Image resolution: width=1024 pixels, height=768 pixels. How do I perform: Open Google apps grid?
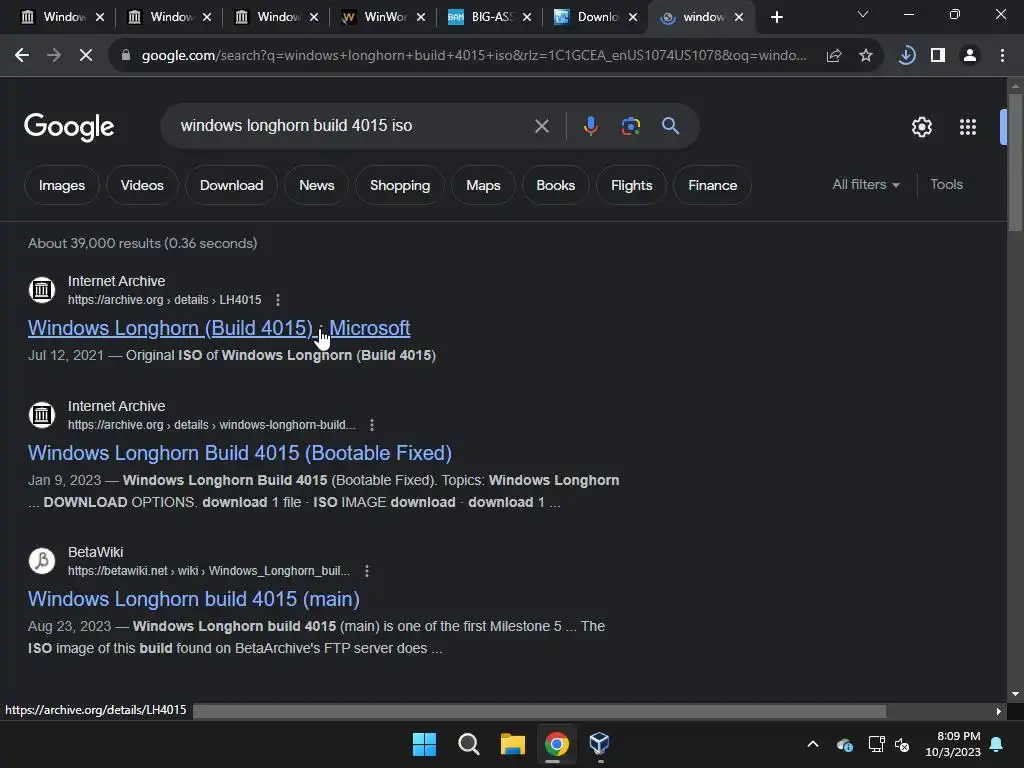(x=968, y=127)
